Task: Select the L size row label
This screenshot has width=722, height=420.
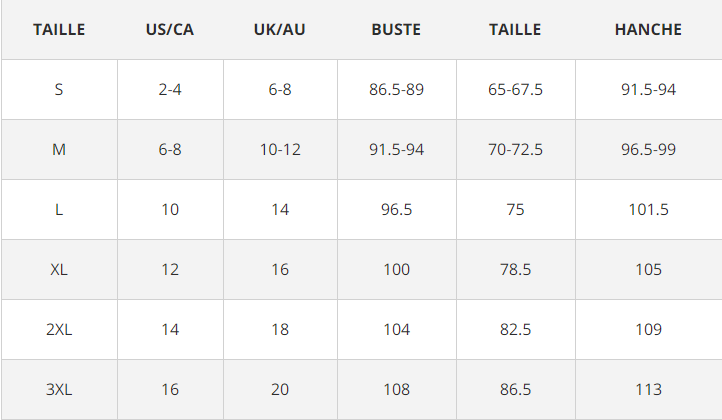Action: click(58, 210)
